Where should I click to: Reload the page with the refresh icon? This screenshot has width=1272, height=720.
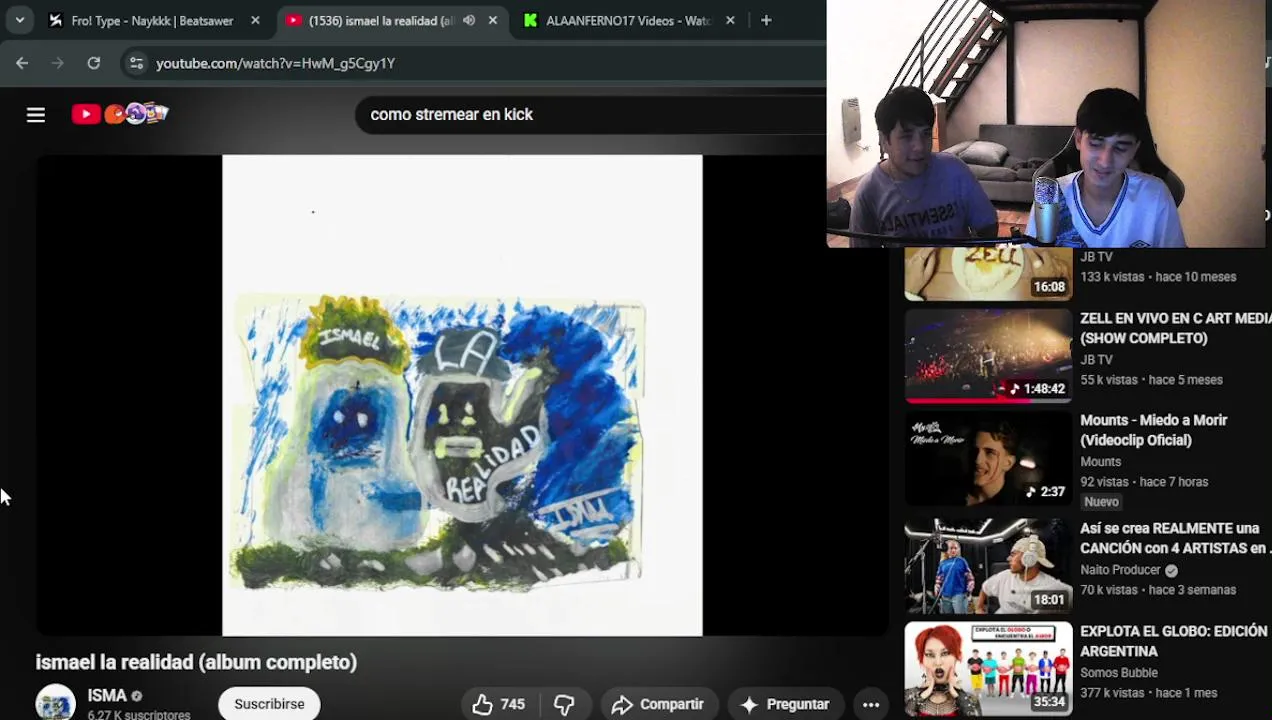pyautogui.click(x=93, y=63)
